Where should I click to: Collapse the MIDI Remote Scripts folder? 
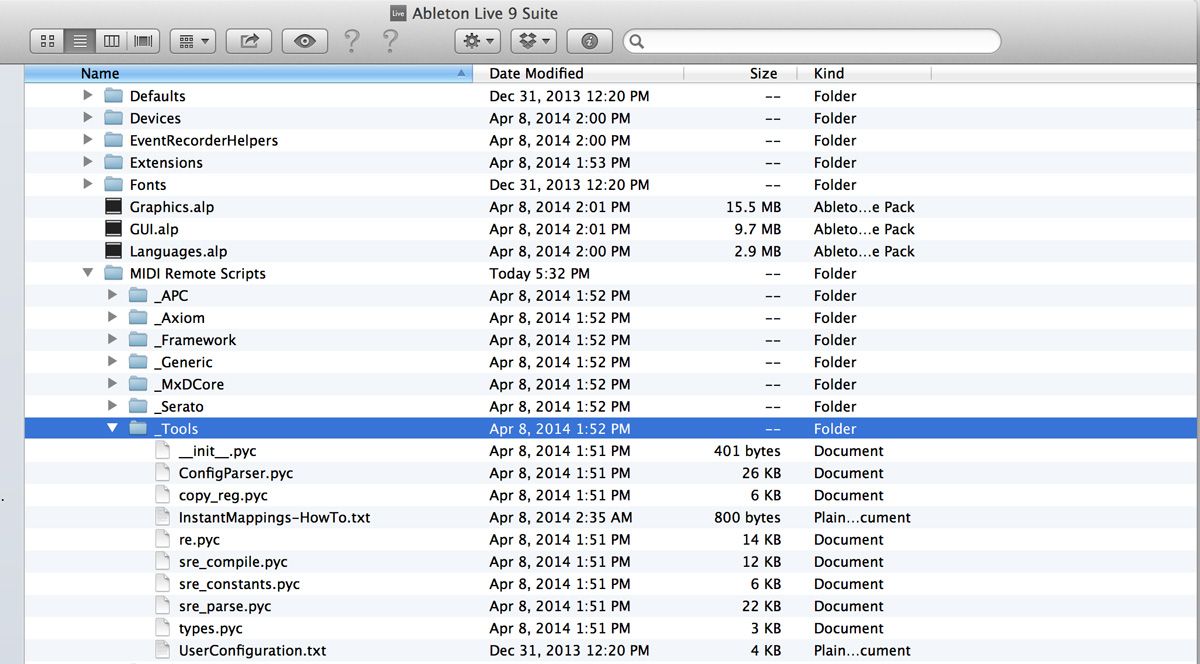click(88, 273)
